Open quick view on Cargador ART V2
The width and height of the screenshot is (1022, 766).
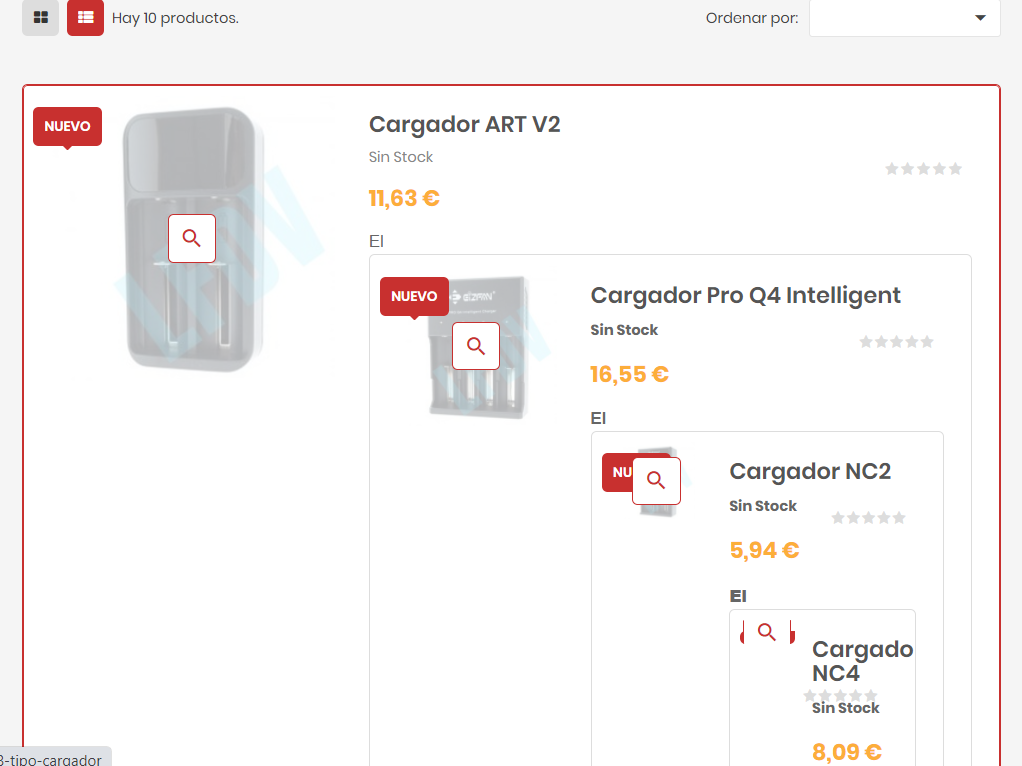click(192, 239)
